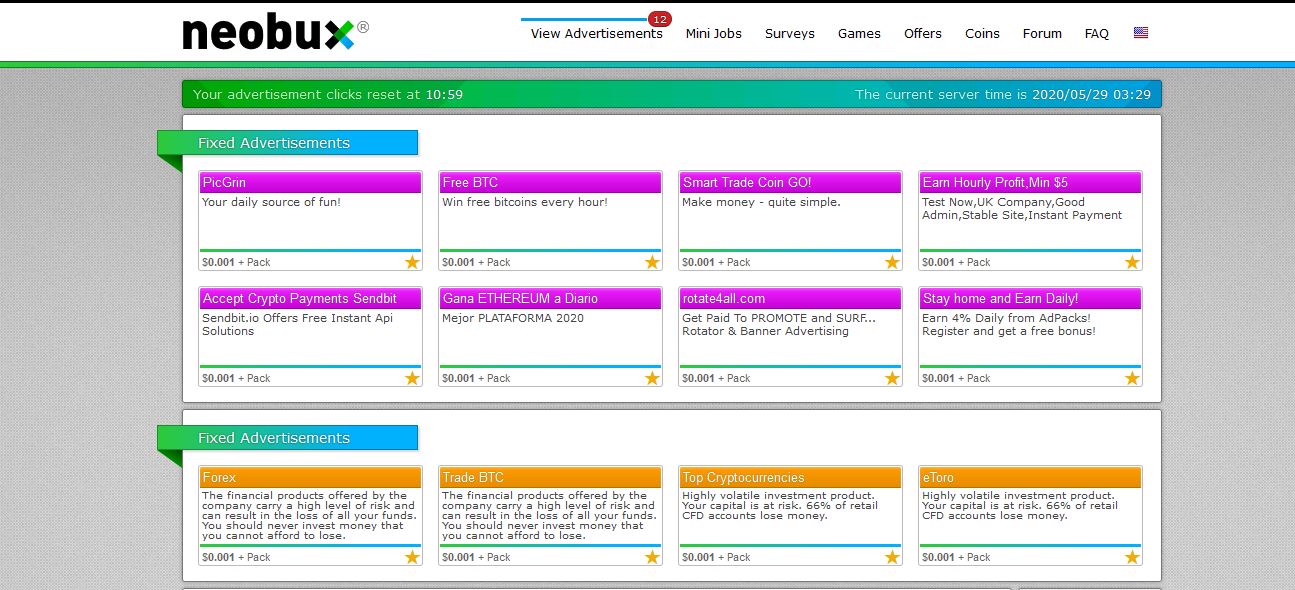The image size is (1295, 590).
Task: Click the neobux logo
Action: coord(275,32)
